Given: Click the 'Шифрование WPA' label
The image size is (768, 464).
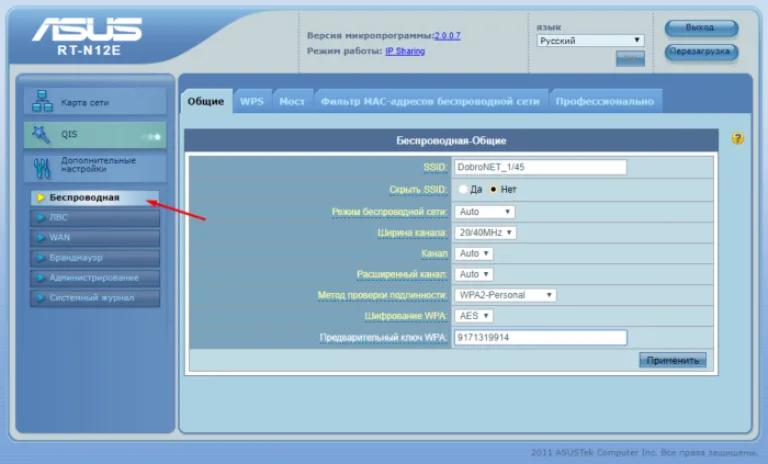Looking at the screenshot, I should point(406,316).
